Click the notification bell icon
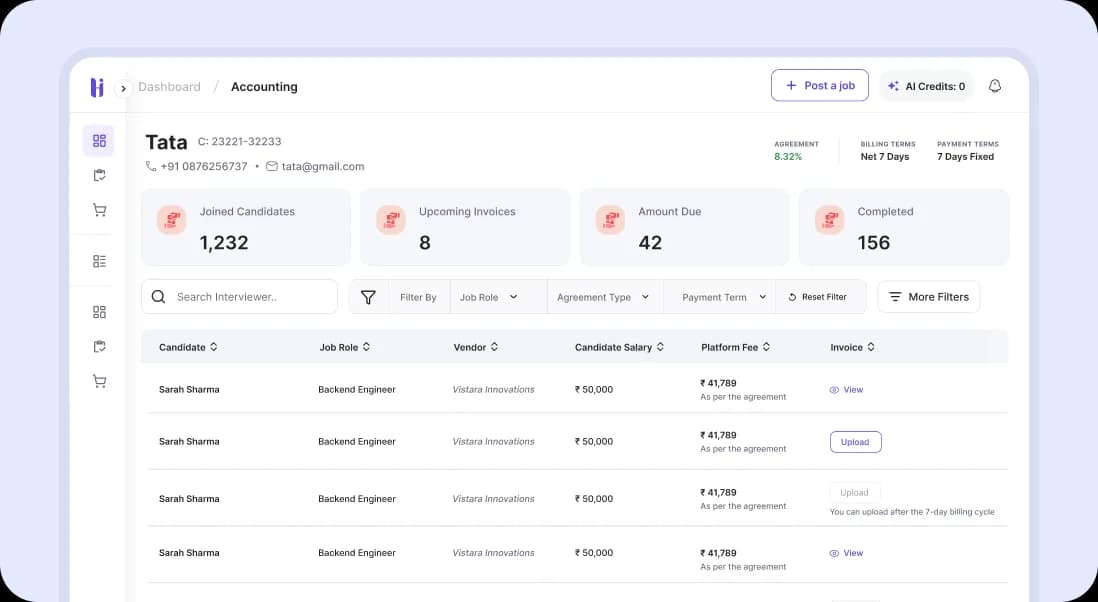 (994, 86)
